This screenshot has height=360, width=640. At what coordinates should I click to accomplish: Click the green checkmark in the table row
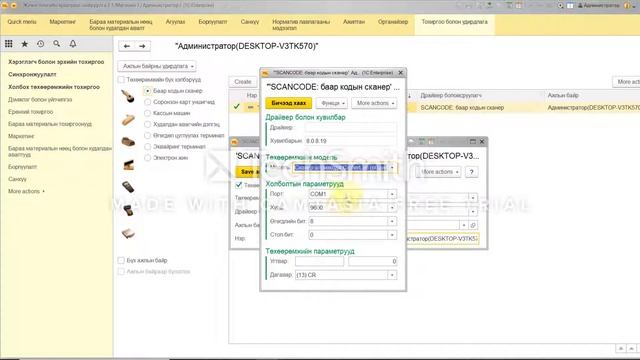pos(236,107)
